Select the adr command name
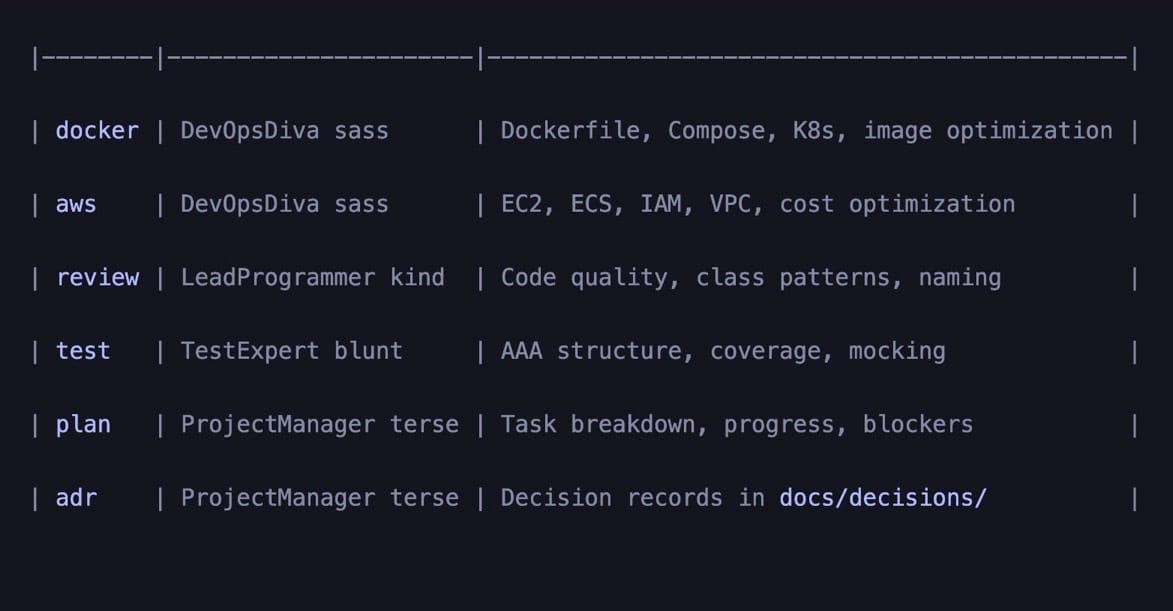1173x611 pixels. click(x=76, y=497)
